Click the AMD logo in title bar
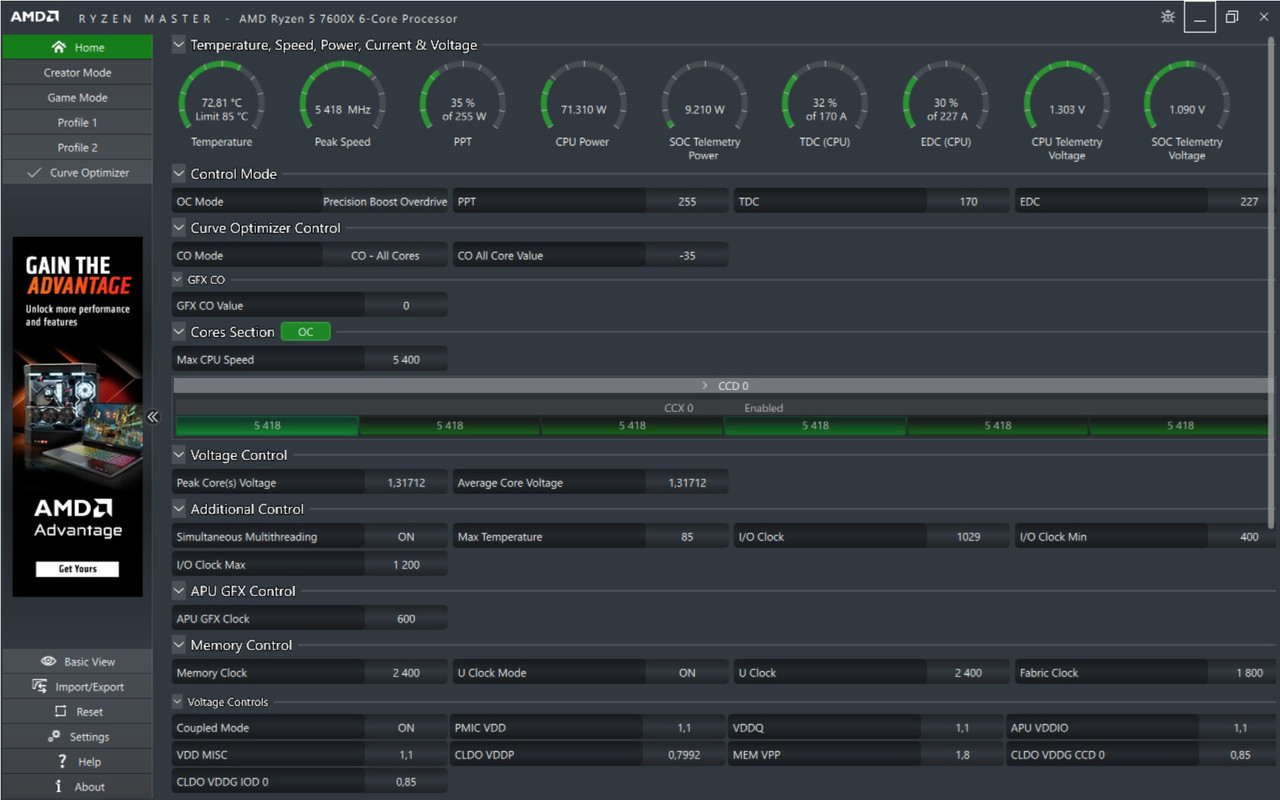The height and width of the screenshot is (800, 1280). pos(35,17)
